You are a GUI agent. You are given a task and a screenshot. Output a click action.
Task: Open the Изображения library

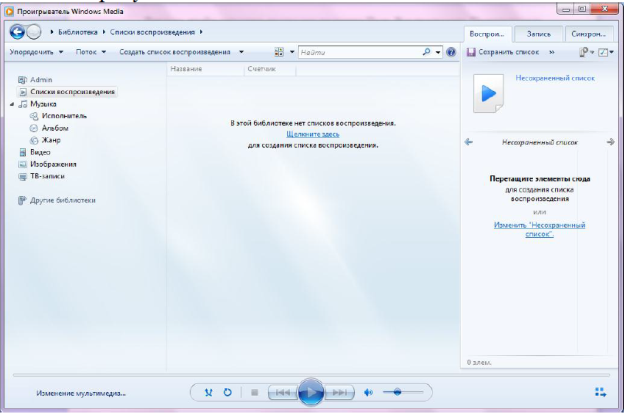click(47, 164)
